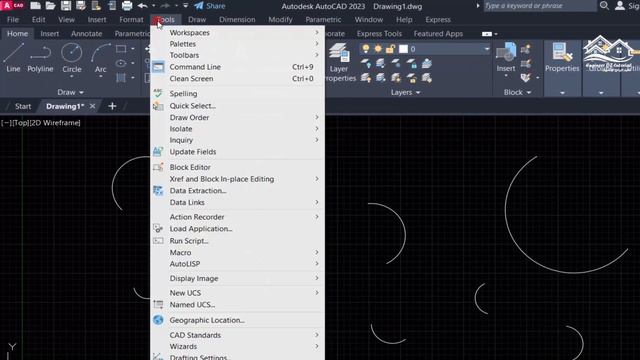Toggle the layer lightbulb on/off icon
The width and height of the screenshot is (640, 360).
coord(366,49)
